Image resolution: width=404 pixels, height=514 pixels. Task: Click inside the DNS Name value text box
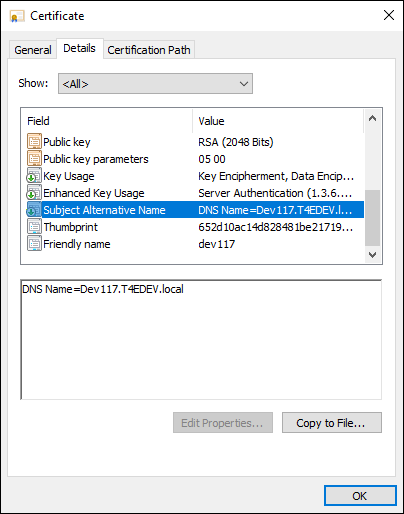(201, 339)
